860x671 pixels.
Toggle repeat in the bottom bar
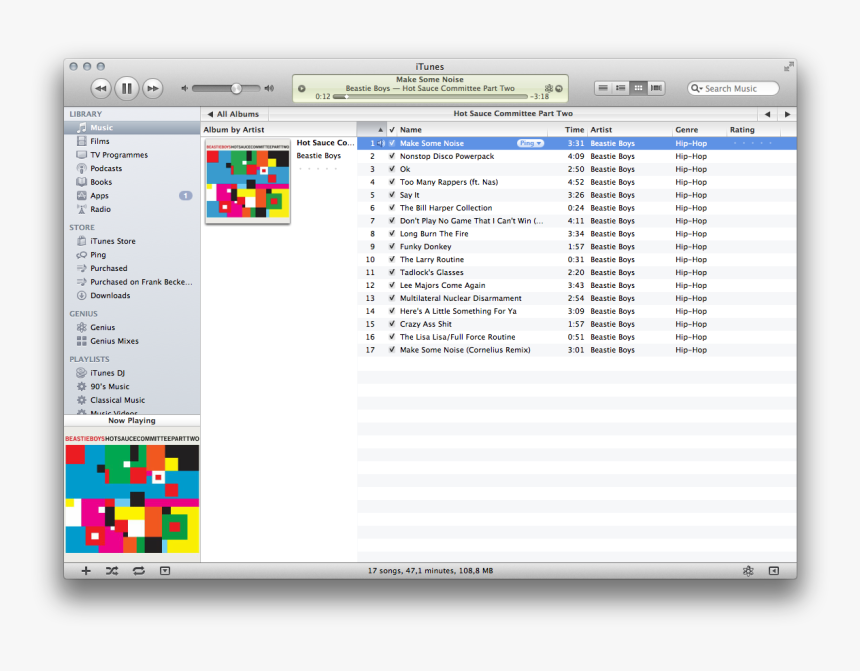pos(139,571)
